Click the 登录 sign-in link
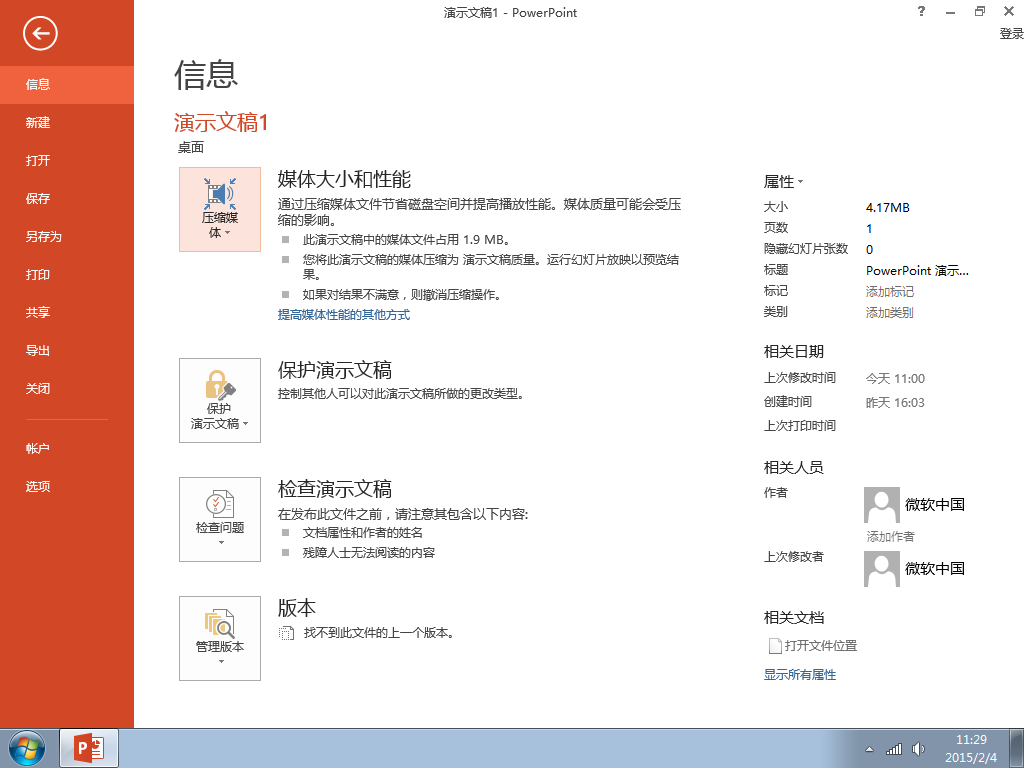The width and height of the screenshot is (1024, 768). 1011,33
